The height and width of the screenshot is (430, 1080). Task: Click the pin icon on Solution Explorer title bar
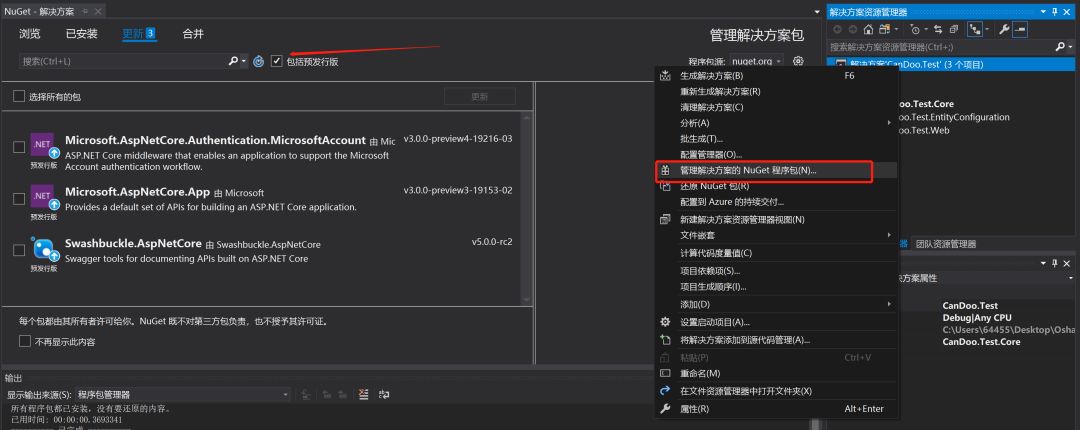click(1055, 12)
